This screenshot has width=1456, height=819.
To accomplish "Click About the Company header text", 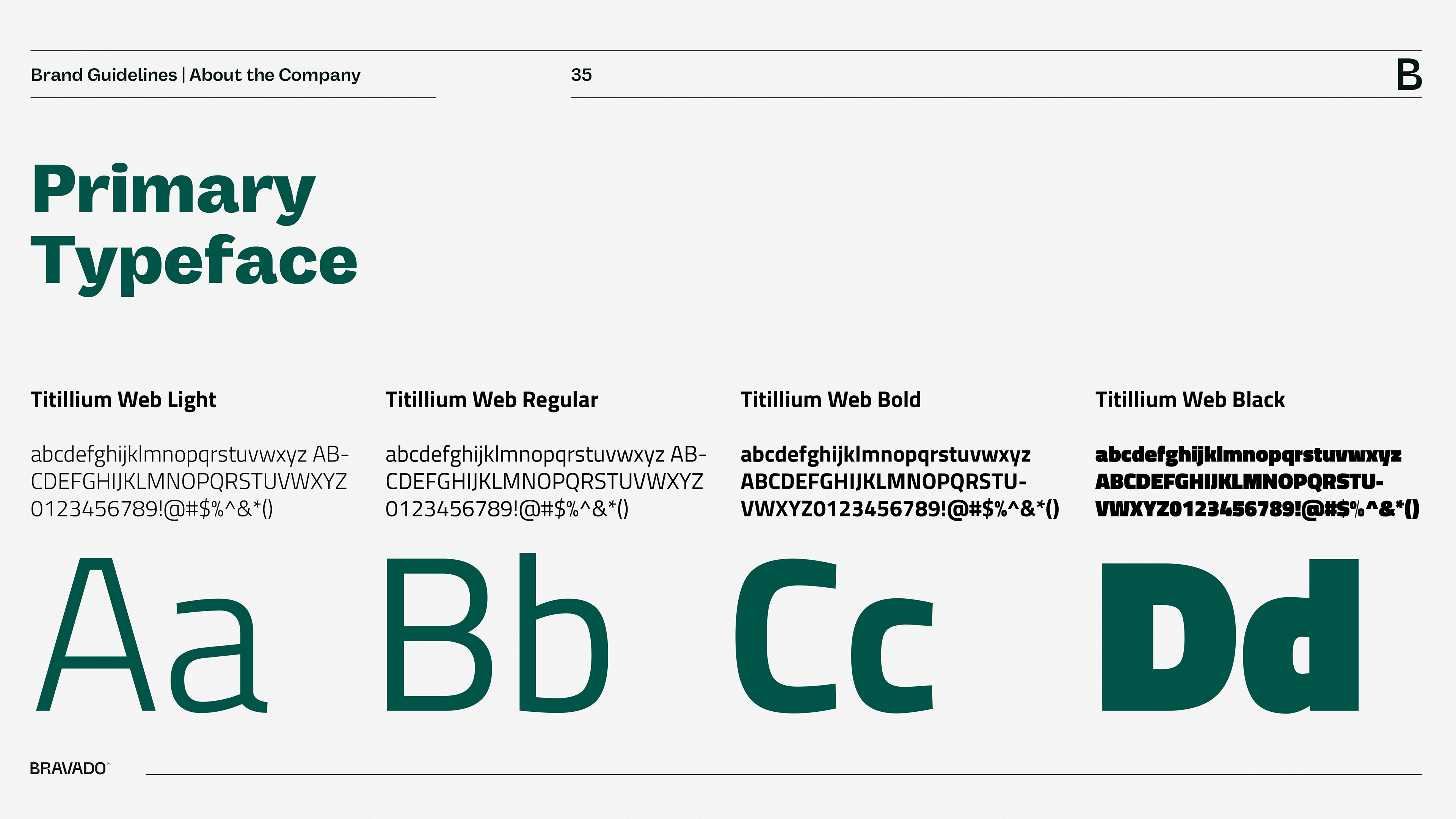I will click(x=275, y=75).
